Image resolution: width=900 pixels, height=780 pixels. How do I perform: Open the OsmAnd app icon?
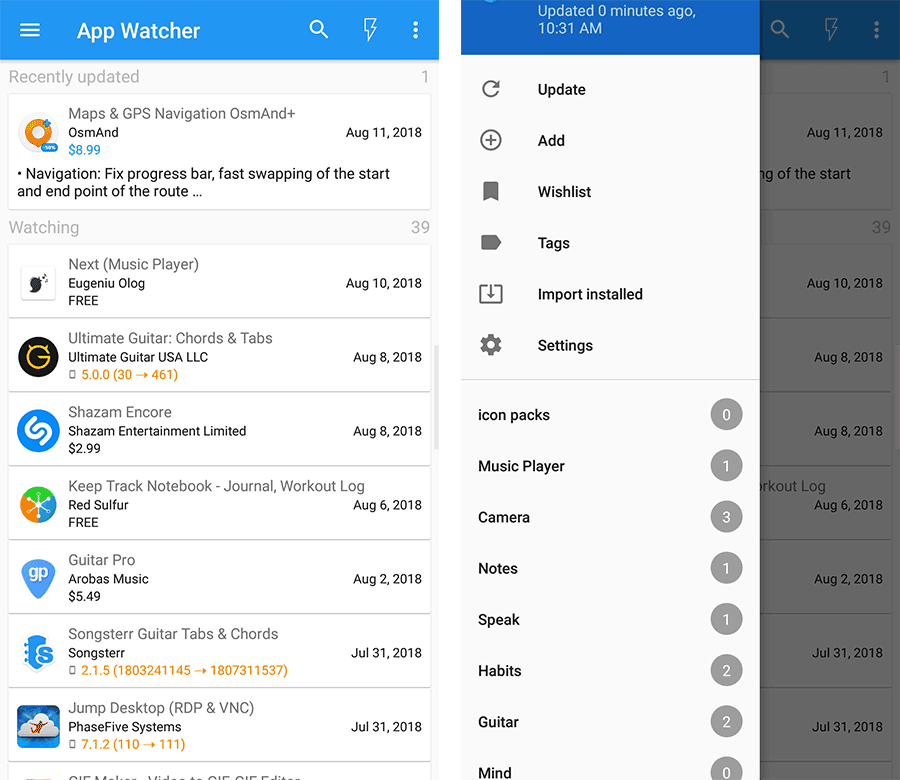(38, 133)
